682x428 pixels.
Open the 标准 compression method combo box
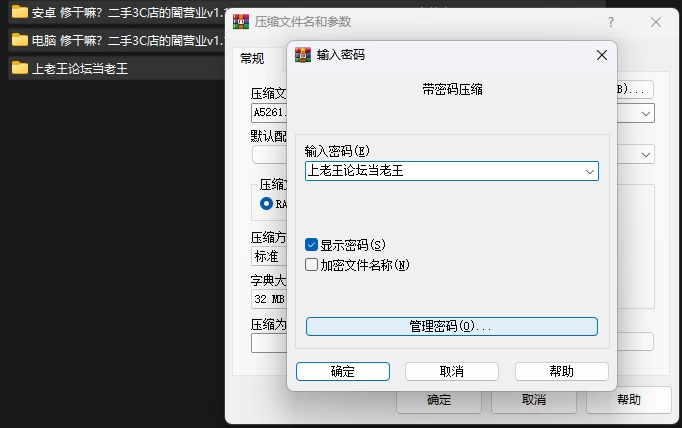(269, 256)
